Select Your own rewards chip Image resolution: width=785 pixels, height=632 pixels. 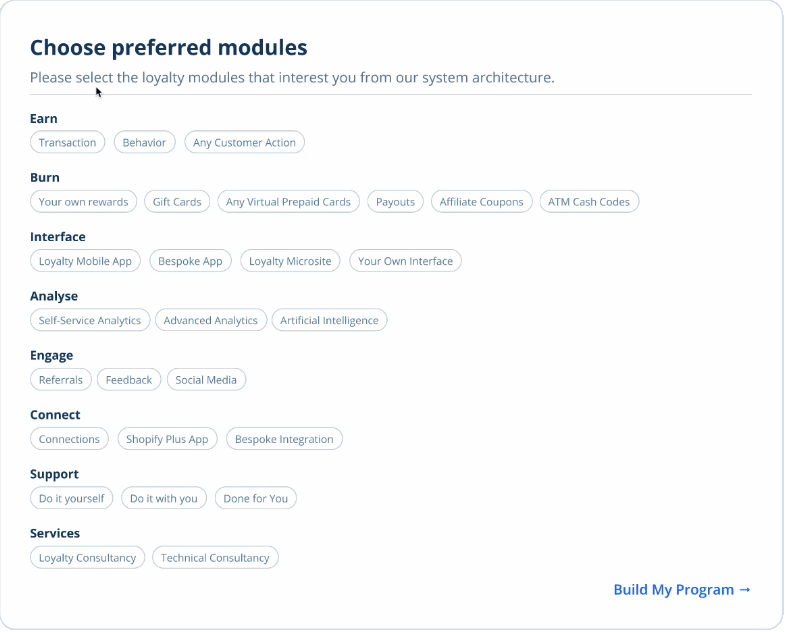[x=84, y=202]
